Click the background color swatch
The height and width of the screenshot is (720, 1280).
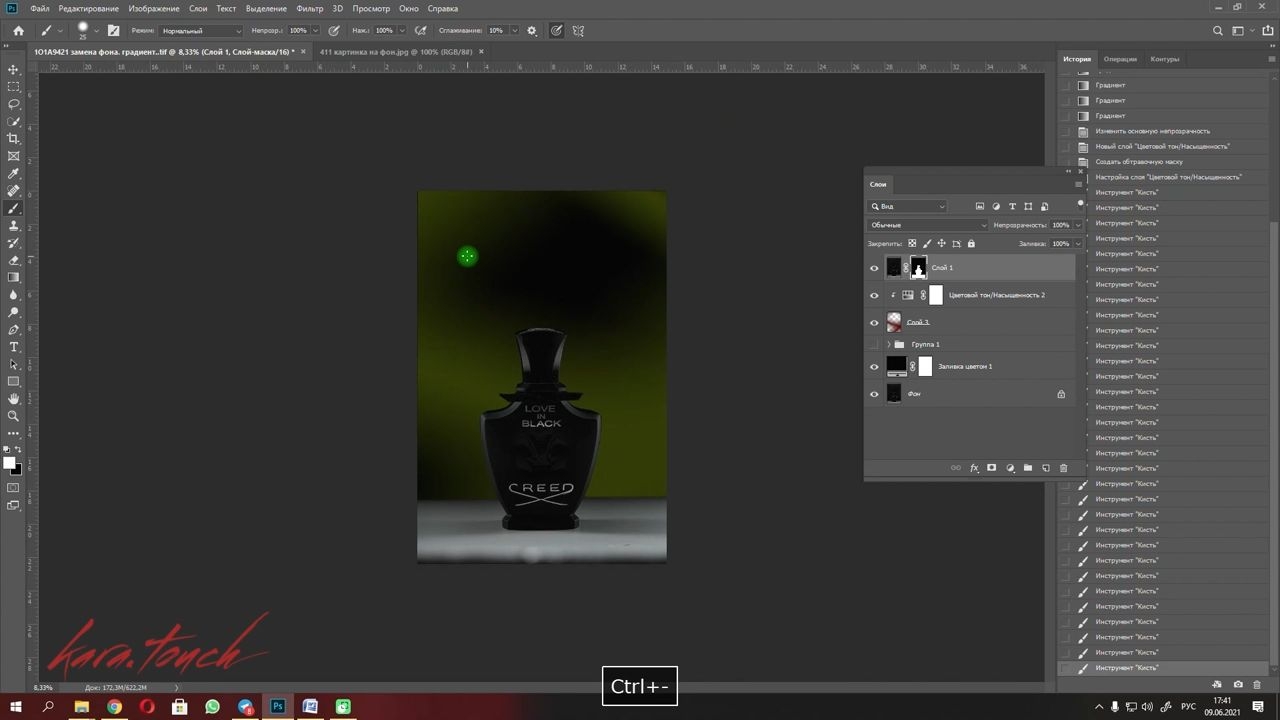tap(17, 469)
